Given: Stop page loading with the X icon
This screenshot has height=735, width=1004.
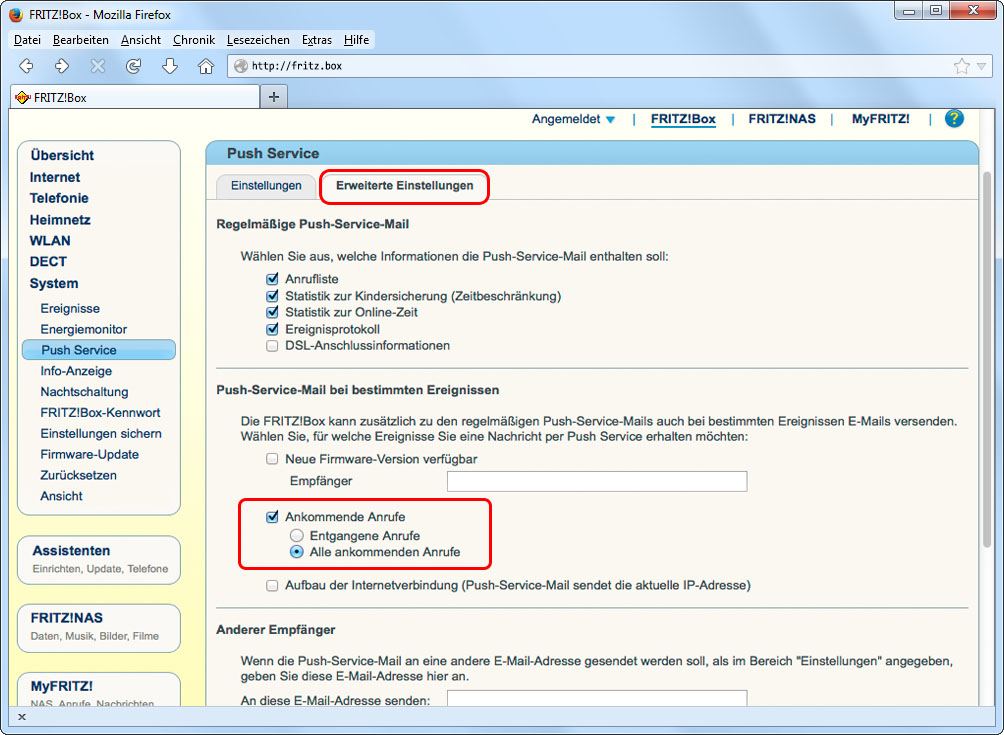Looking at the screenshot, I should tap(97, 65).
